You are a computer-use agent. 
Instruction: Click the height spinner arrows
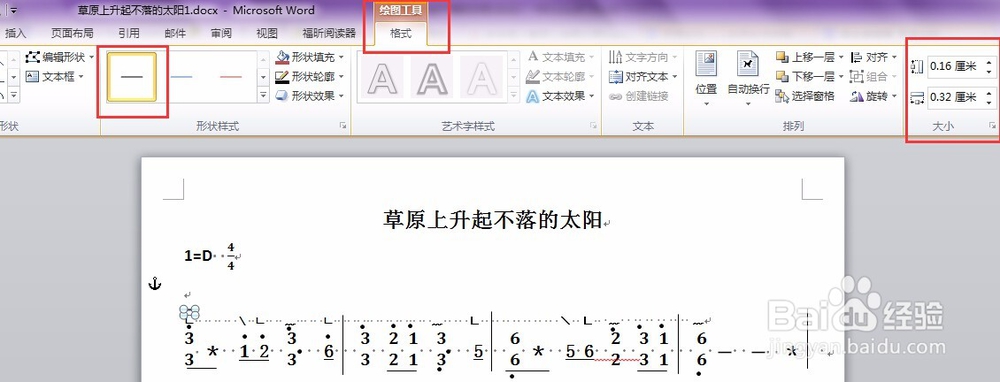click(x=989, y=66)
